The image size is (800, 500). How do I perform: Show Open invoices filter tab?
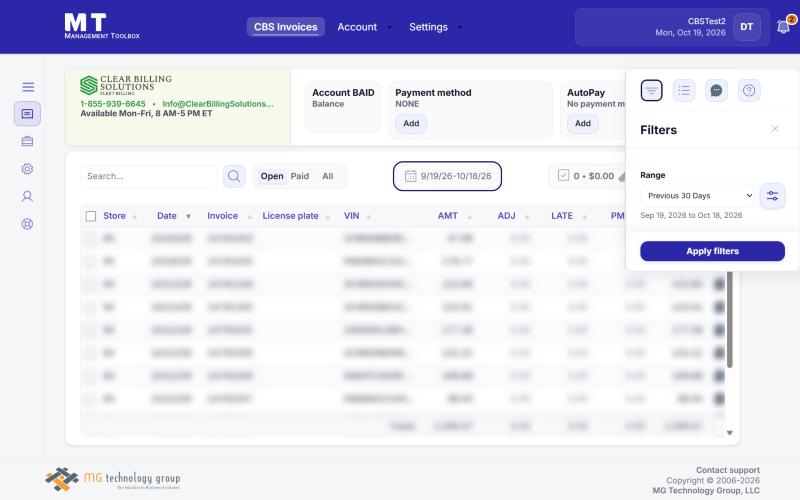click(272, 176)
